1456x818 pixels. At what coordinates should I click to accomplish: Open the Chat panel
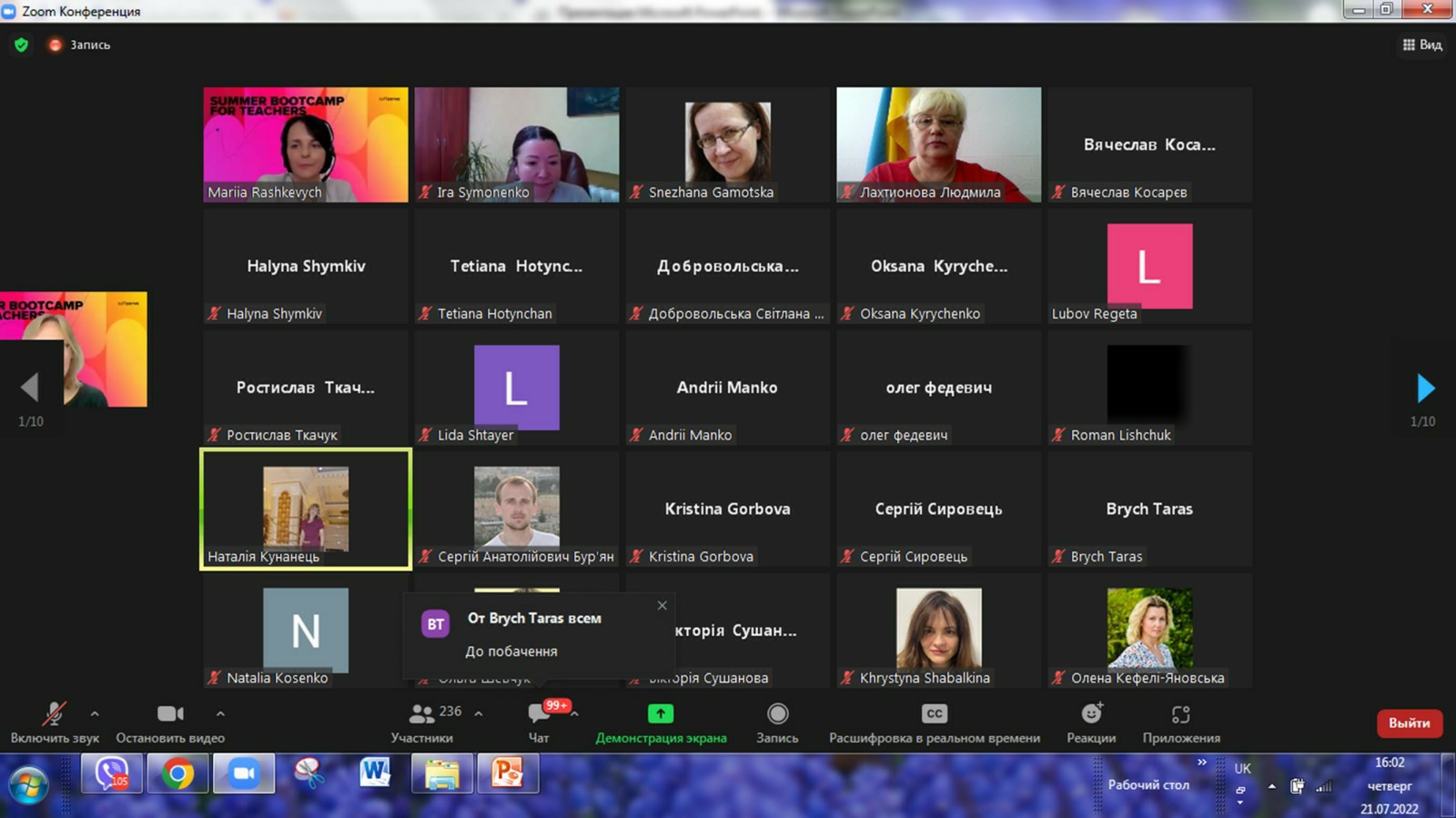pos(539,714)
